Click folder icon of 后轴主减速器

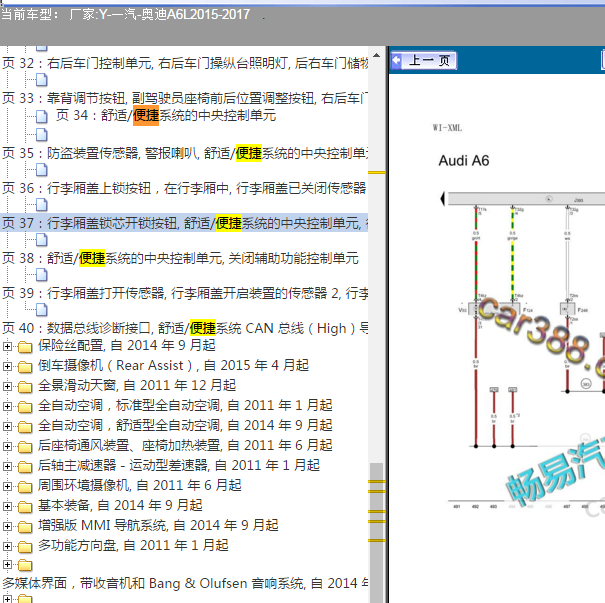point(25,467)
